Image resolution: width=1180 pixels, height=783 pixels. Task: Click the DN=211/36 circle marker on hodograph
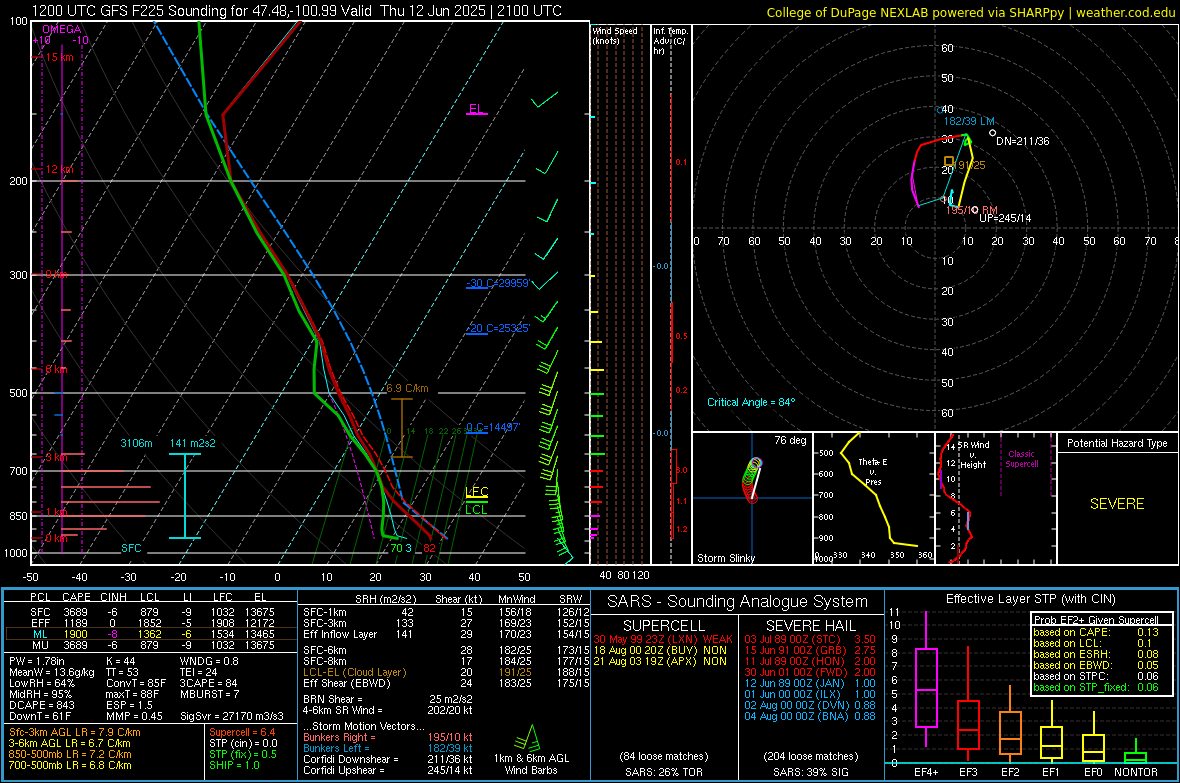point(993,133)
